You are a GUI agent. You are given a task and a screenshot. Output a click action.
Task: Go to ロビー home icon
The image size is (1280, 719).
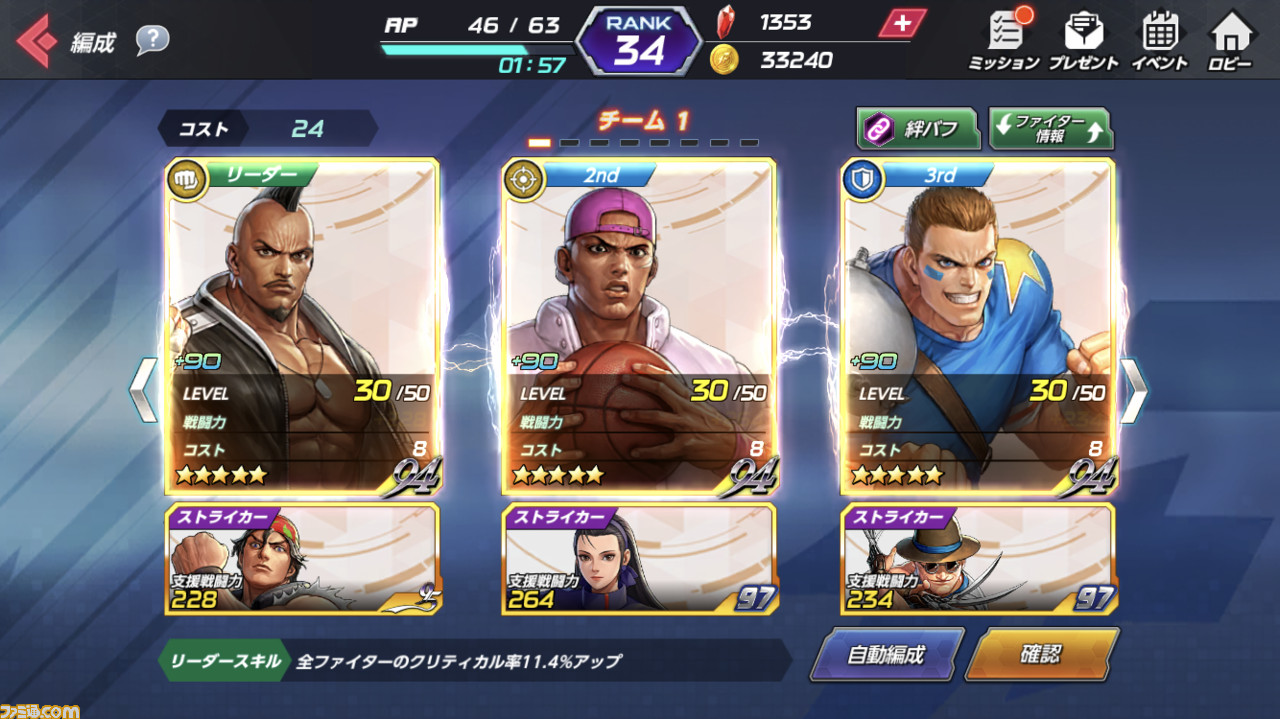pos(1230,40)
